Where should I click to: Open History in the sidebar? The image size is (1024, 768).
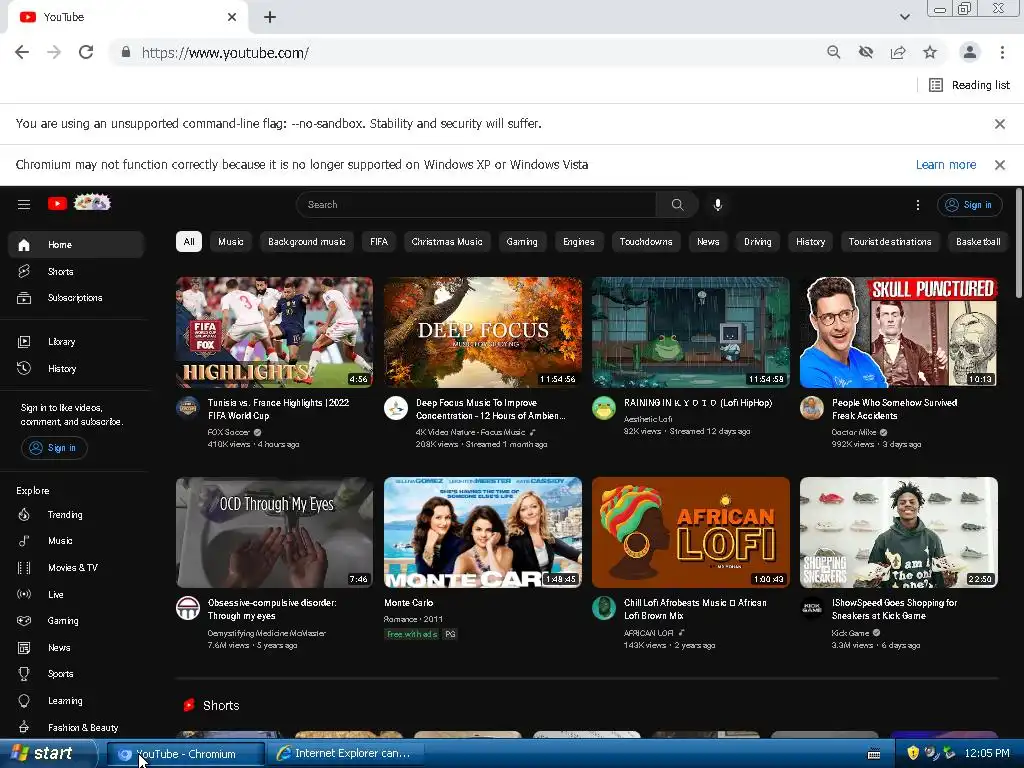pos(76,368)
